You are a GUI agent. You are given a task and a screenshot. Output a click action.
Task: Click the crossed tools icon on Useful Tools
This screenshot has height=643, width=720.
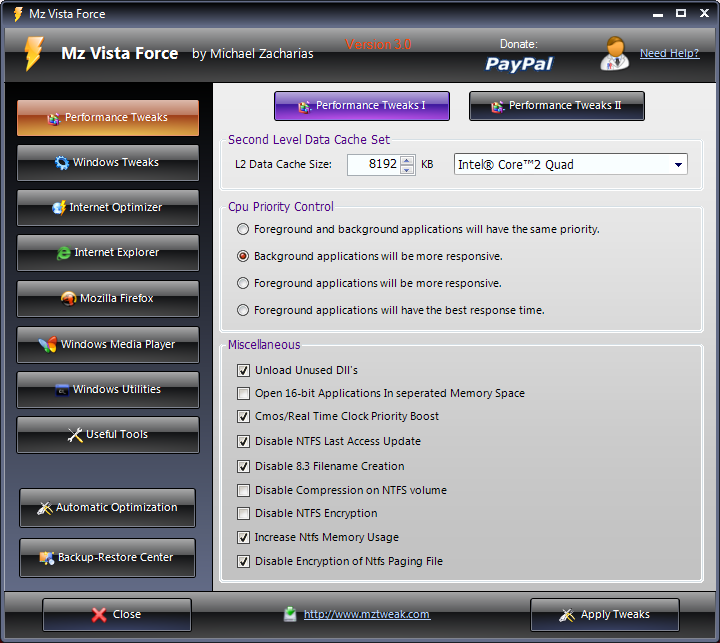(x=75, y=434)
